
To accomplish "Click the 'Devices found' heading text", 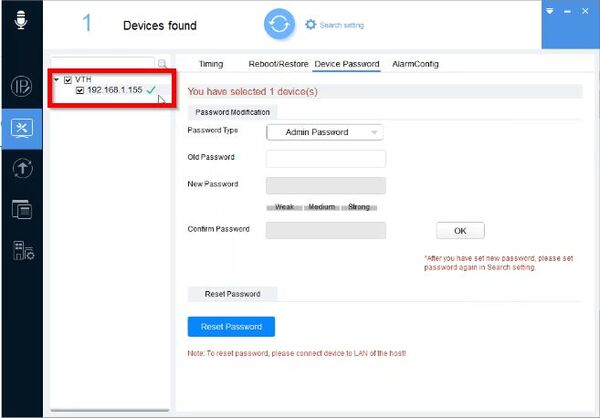I will pyautogui.click(x=160, y=26).
